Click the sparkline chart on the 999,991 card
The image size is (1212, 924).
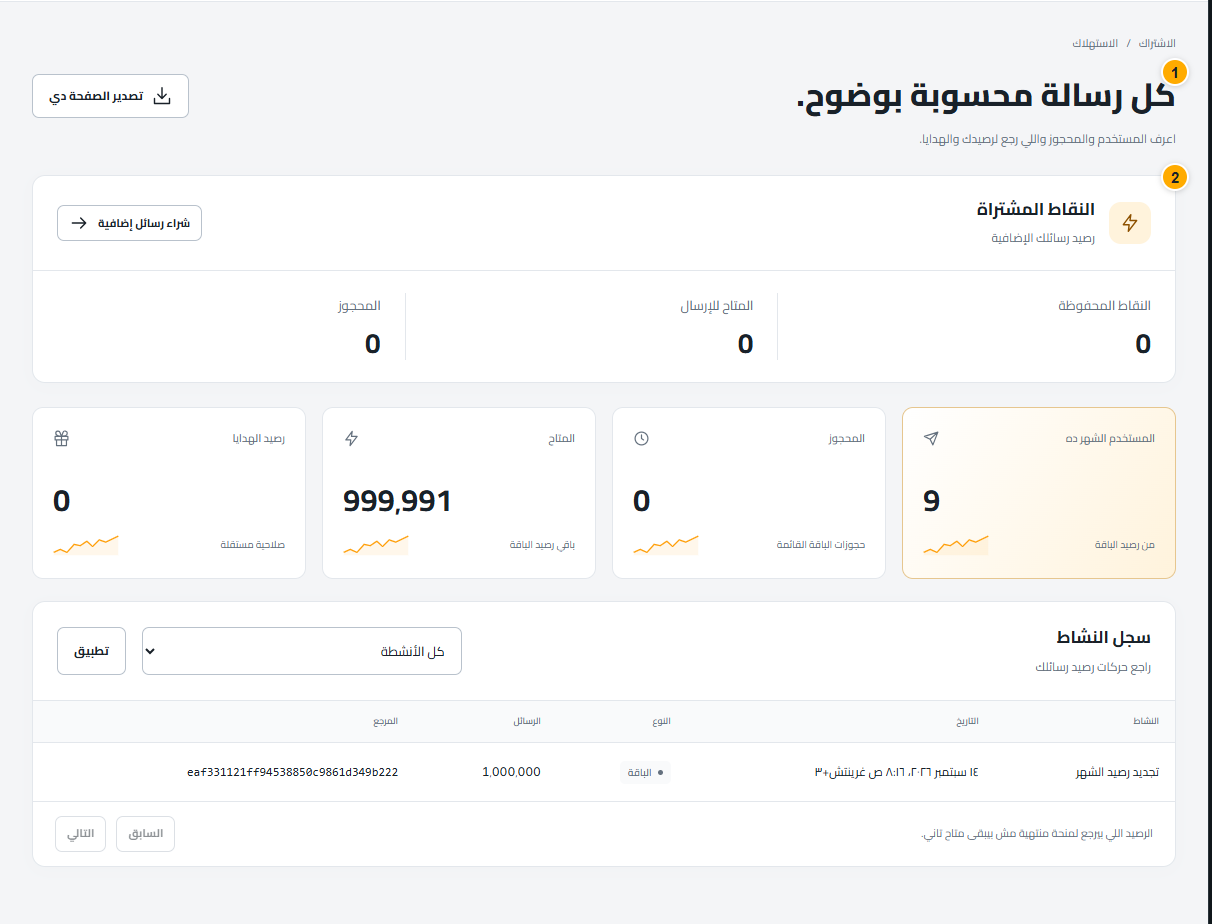(x=376, y=545)
